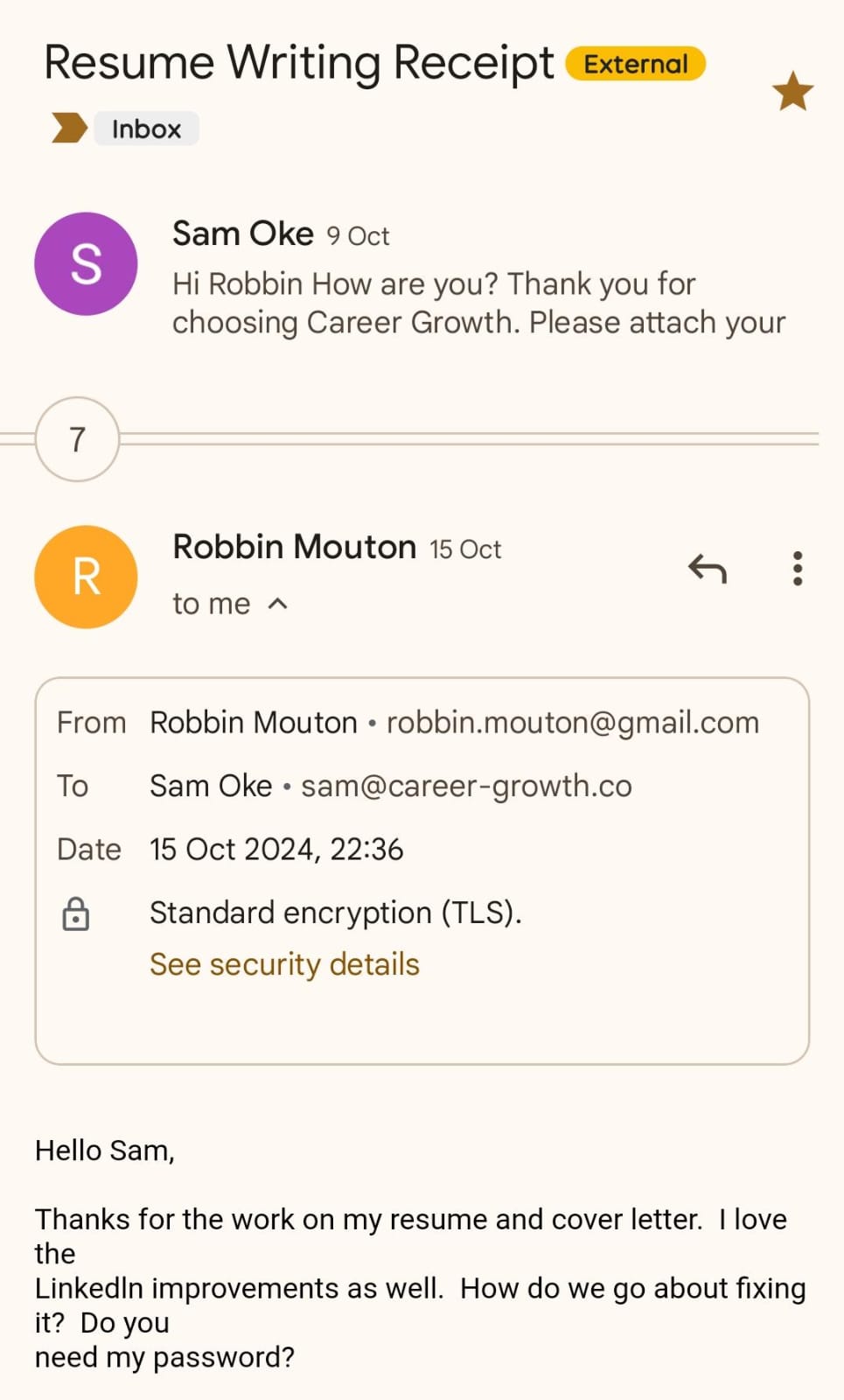Tap the yellow External badge
This screenshot has width=844, height=1400.
click(635, 64)
